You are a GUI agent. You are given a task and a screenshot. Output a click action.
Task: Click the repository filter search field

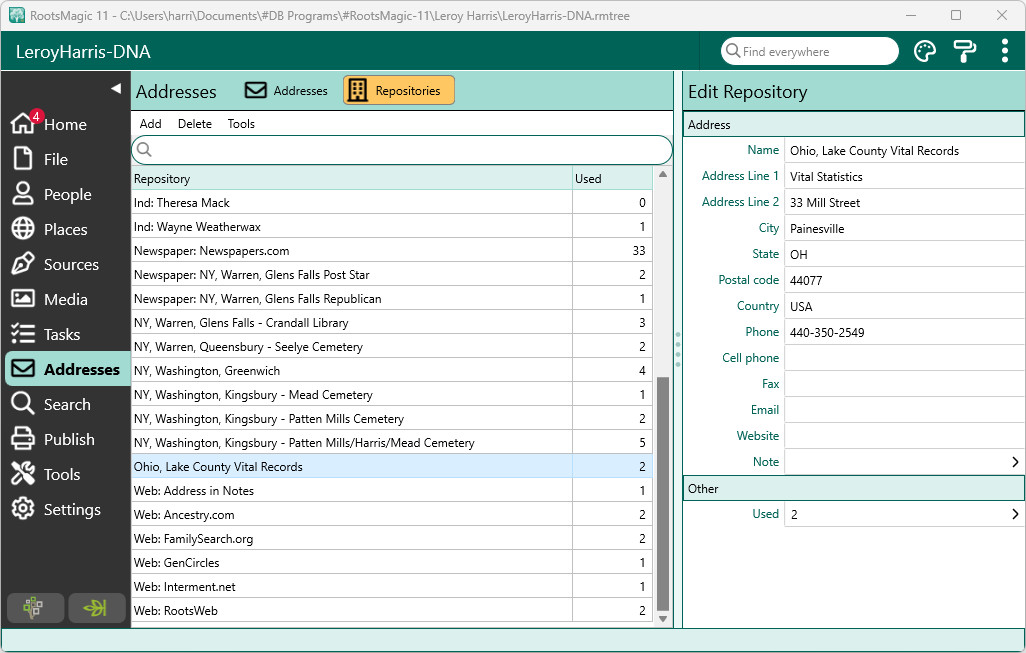click(x=402, y=150)
